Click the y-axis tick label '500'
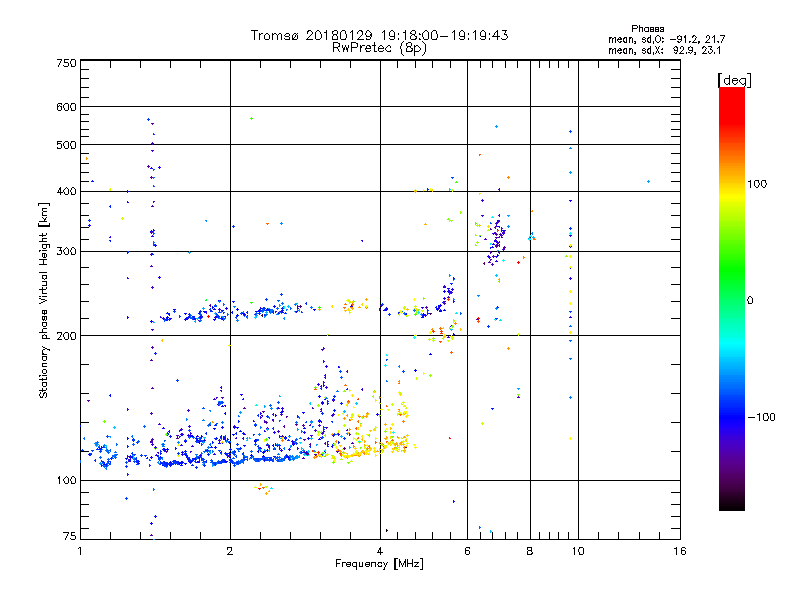Image resolution: width=800 pixels, height=600 pixels. point(66,145)
